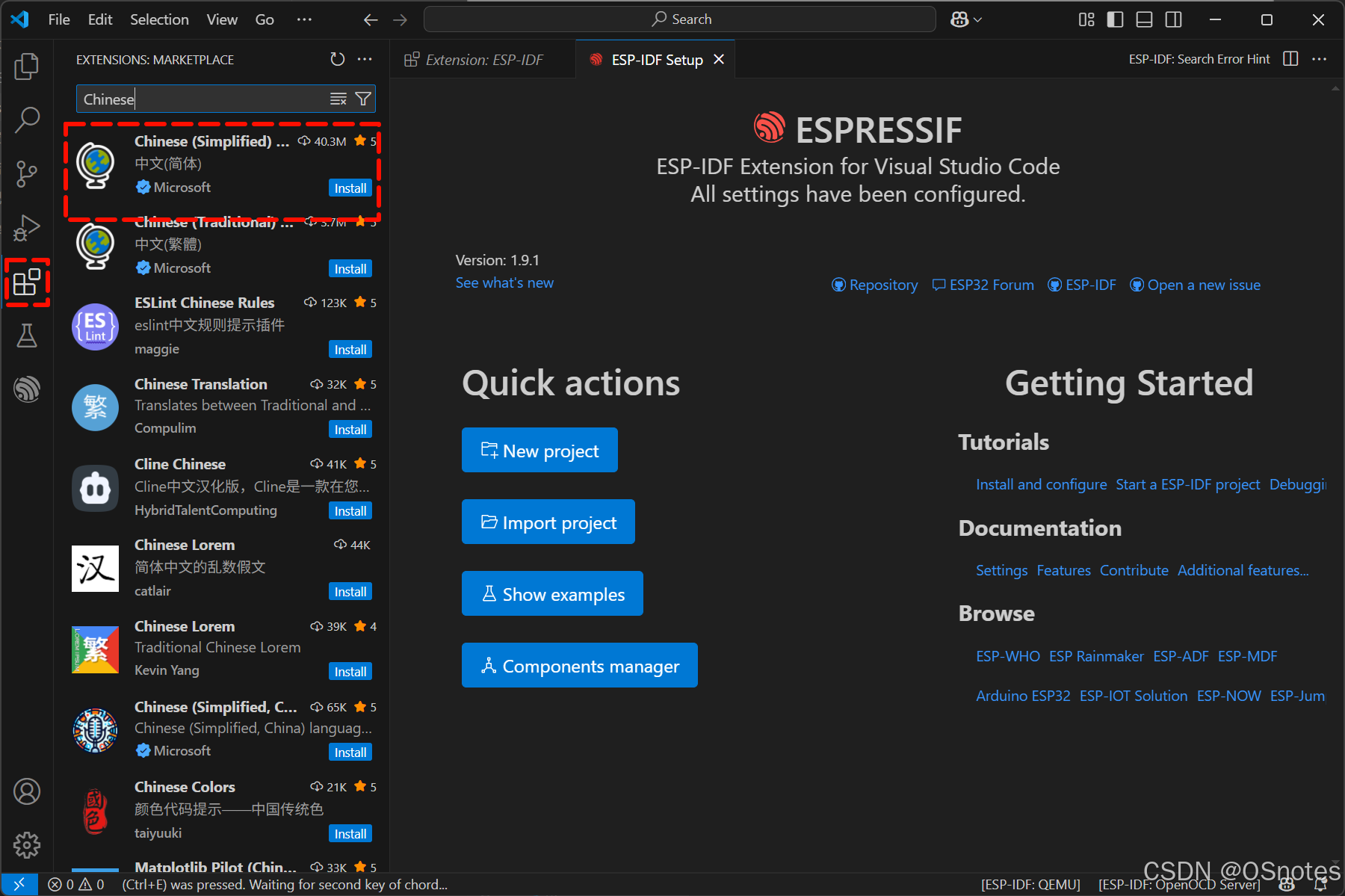Expand the hidden menu bar items
Screen dimensions: 1345x896
tap(304, 19)
